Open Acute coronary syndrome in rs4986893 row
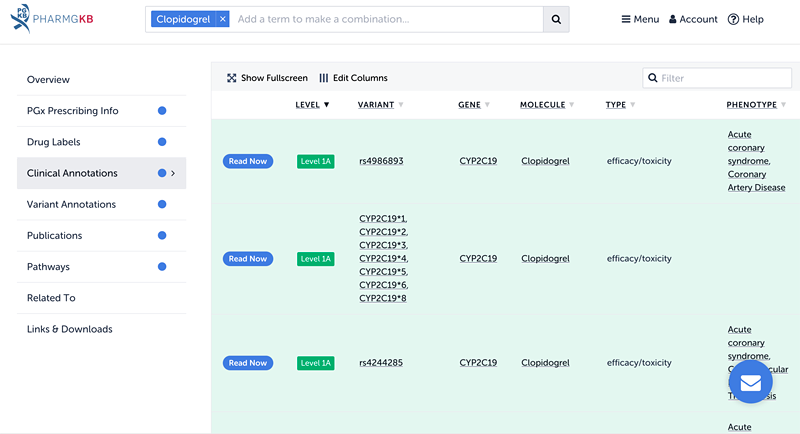The height and width of the screenshot is (434, 800). pyautogui.click(x=748, y=148)
